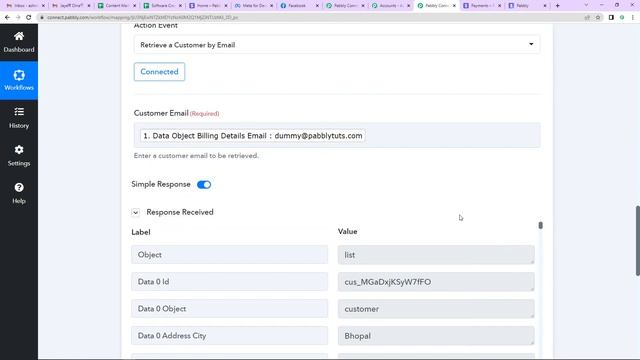Click the browser forward arrow
Screen dimensions: 640x360
point(18,18)
